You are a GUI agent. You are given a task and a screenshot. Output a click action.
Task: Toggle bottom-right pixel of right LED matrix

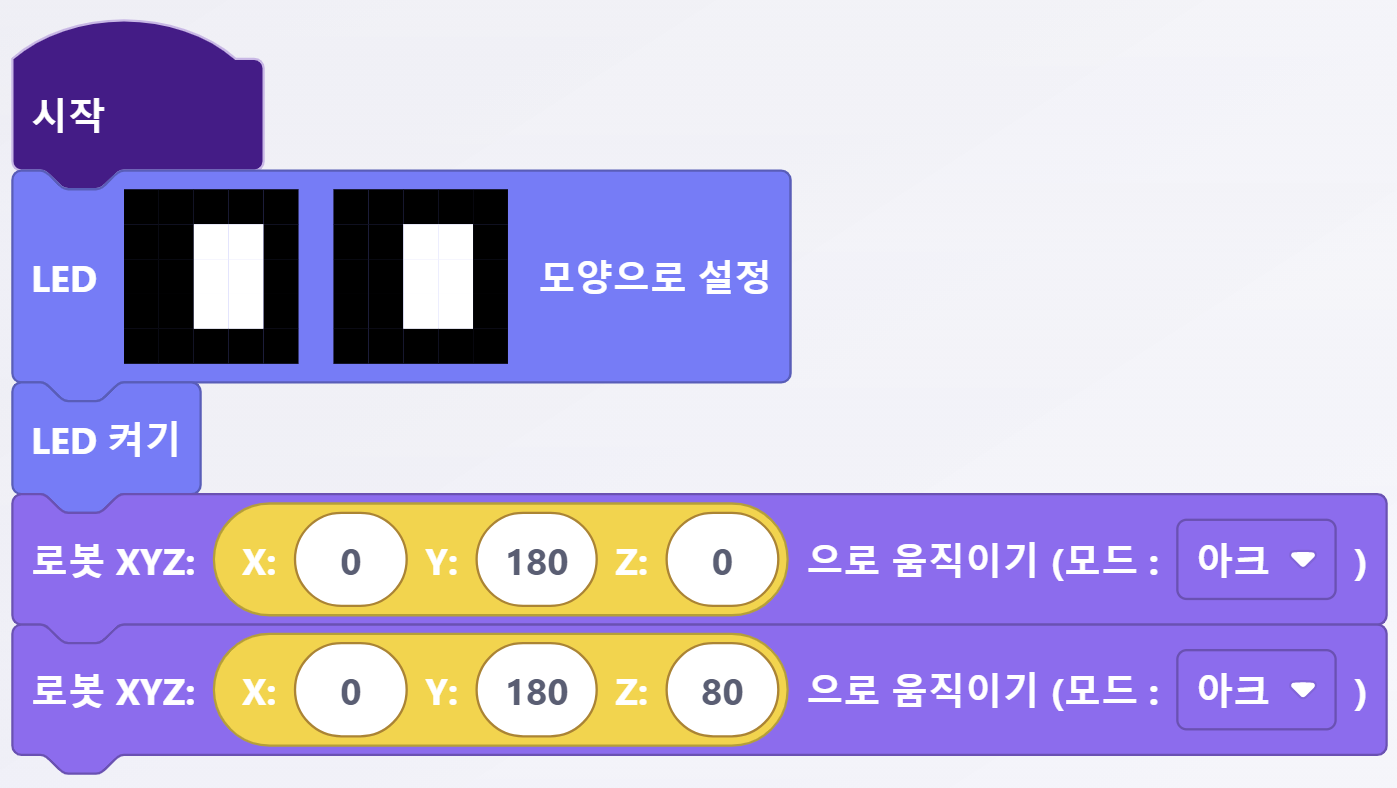490,346
